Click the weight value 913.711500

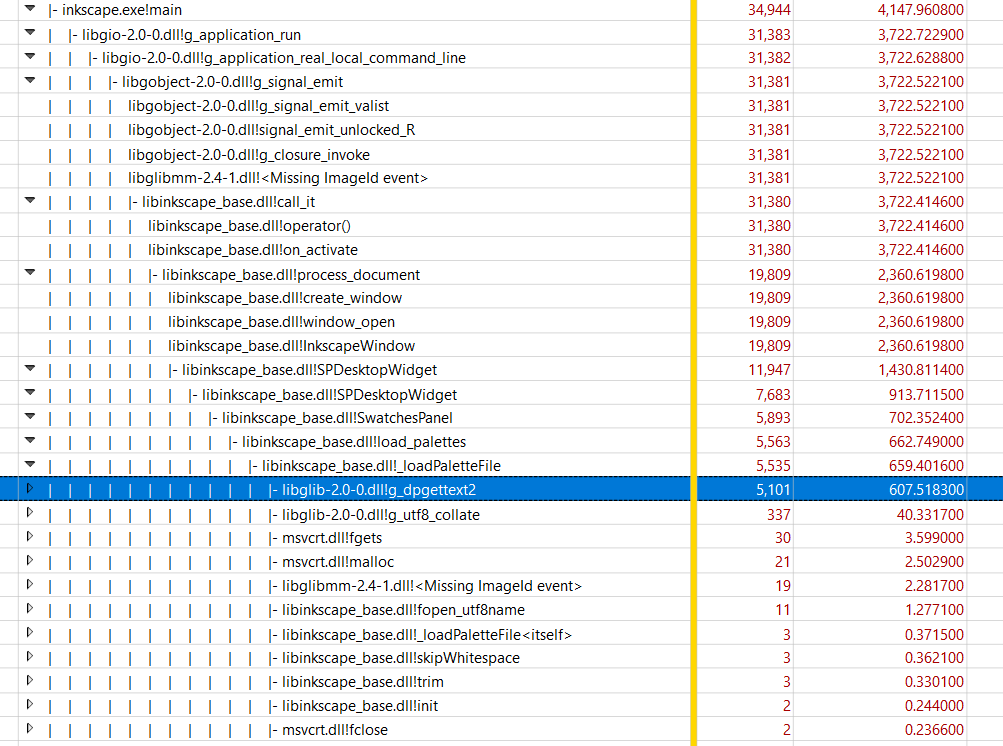point(926,395)
